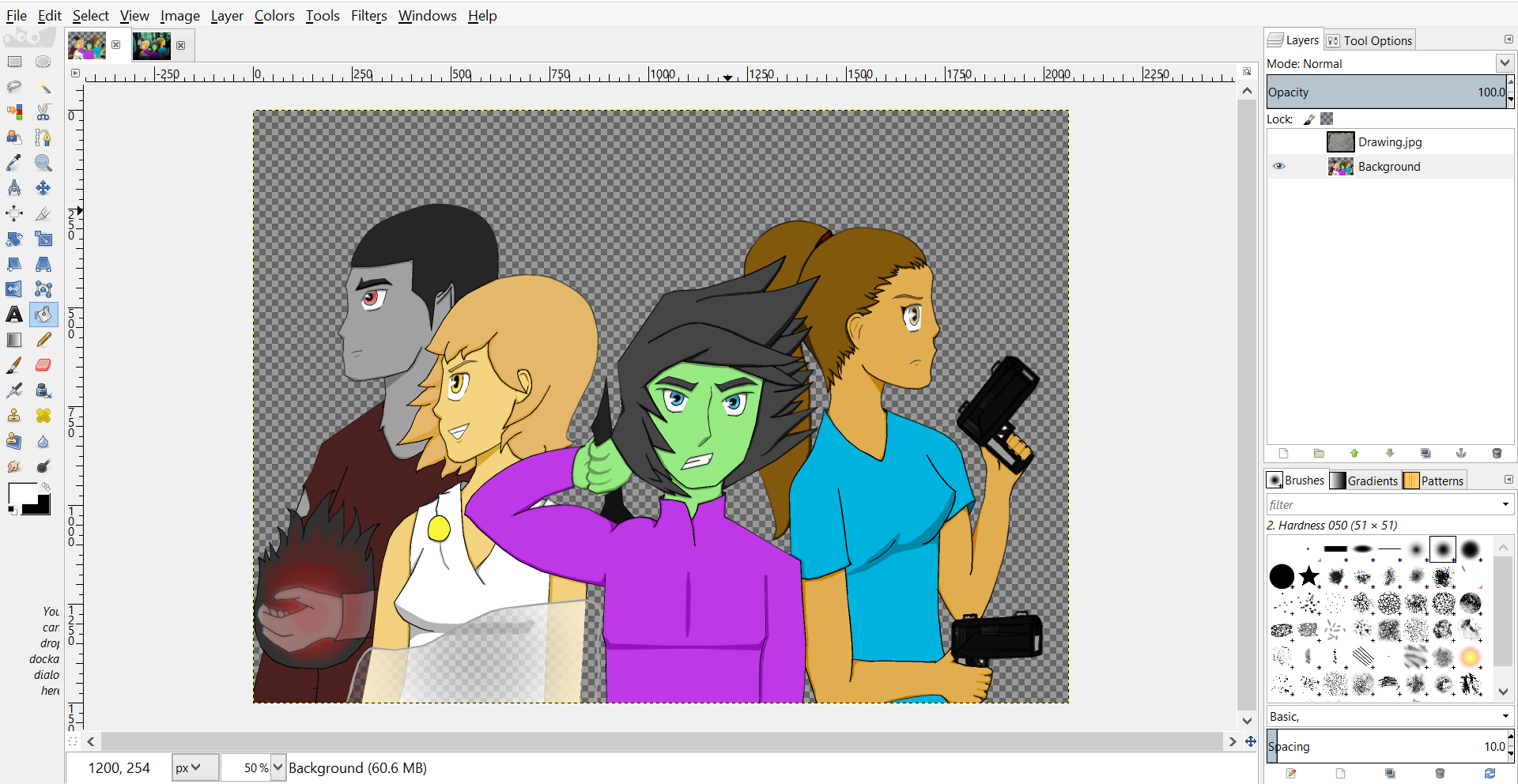
Task: Create a new layer button
Action: [1283, 454]
